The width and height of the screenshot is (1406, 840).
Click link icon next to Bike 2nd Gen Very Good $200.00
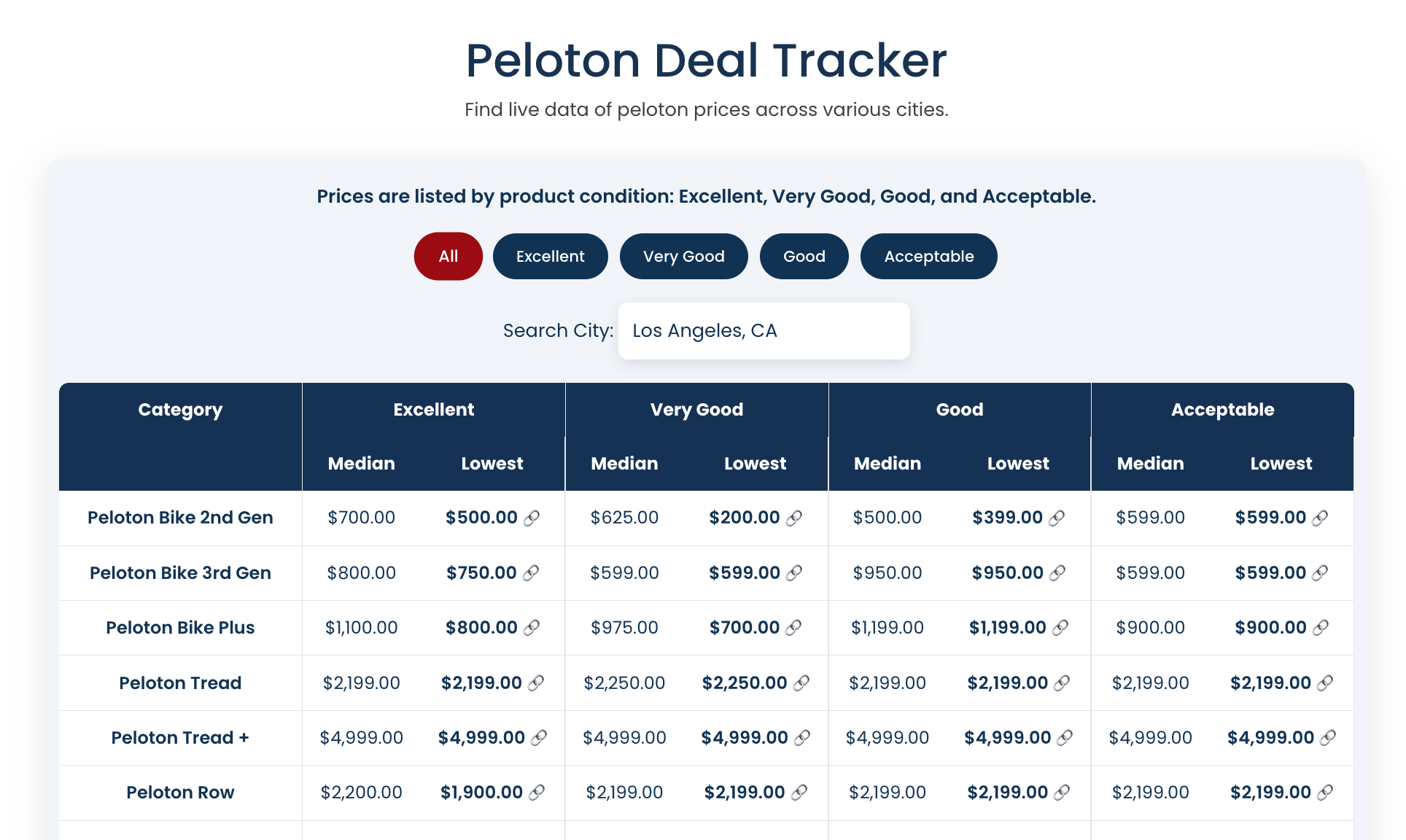pyautogui.click(x=794, y=518)
